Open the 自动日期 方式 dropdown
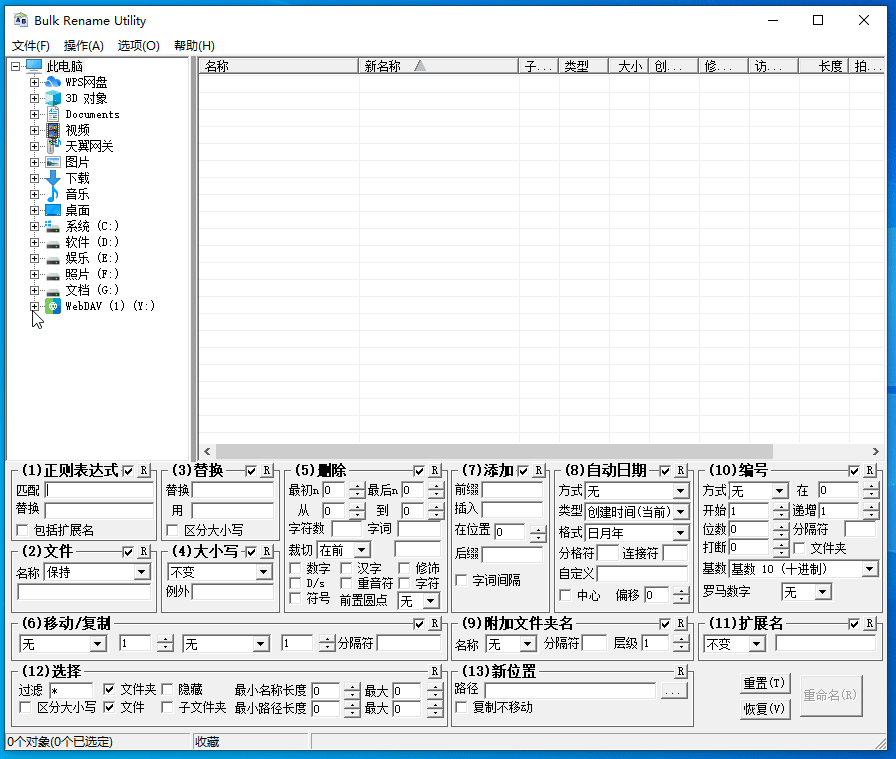The width and height of the screenshot is (896, 759). [680, 491]
